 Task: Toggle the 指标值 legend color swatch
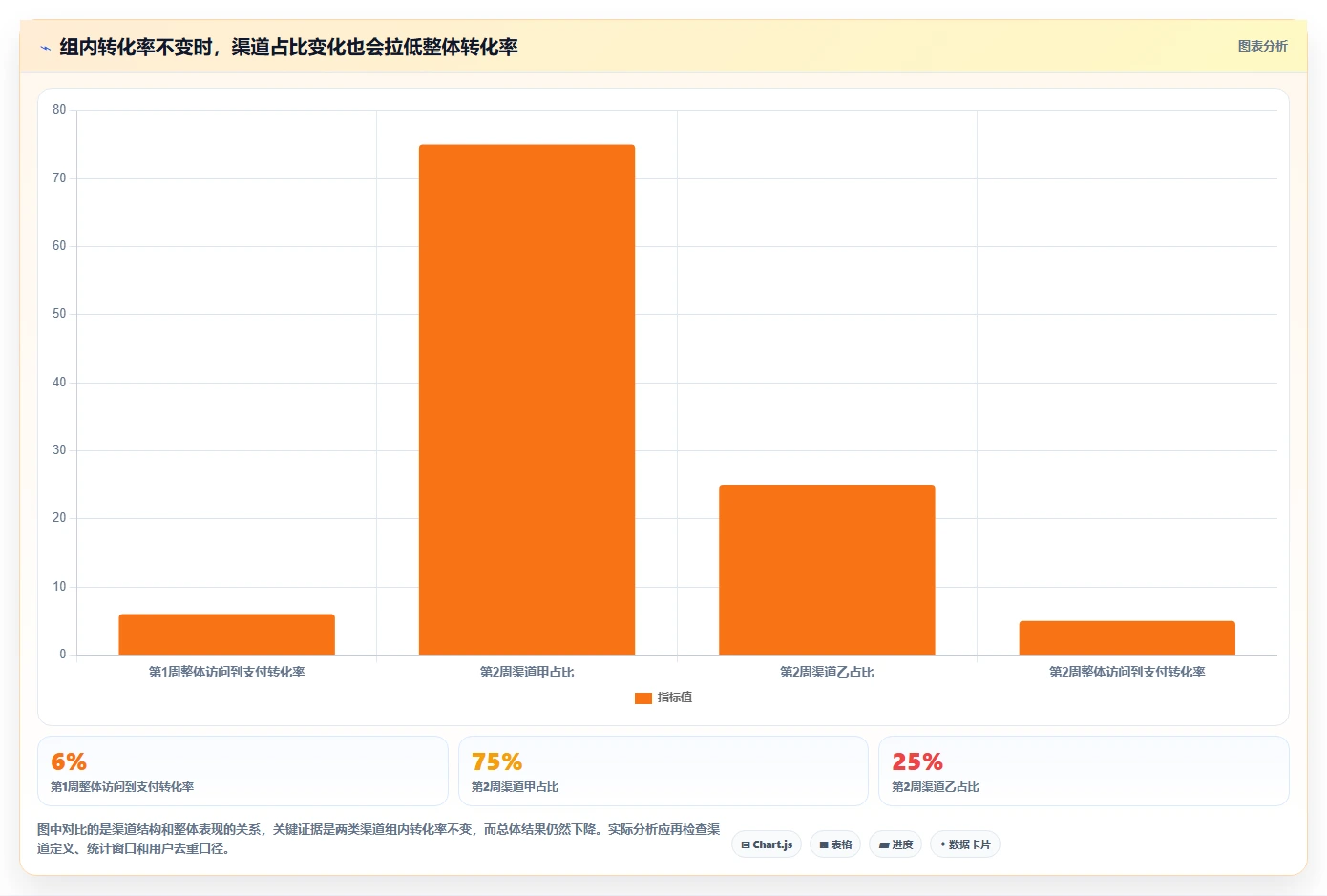(642, 698)
